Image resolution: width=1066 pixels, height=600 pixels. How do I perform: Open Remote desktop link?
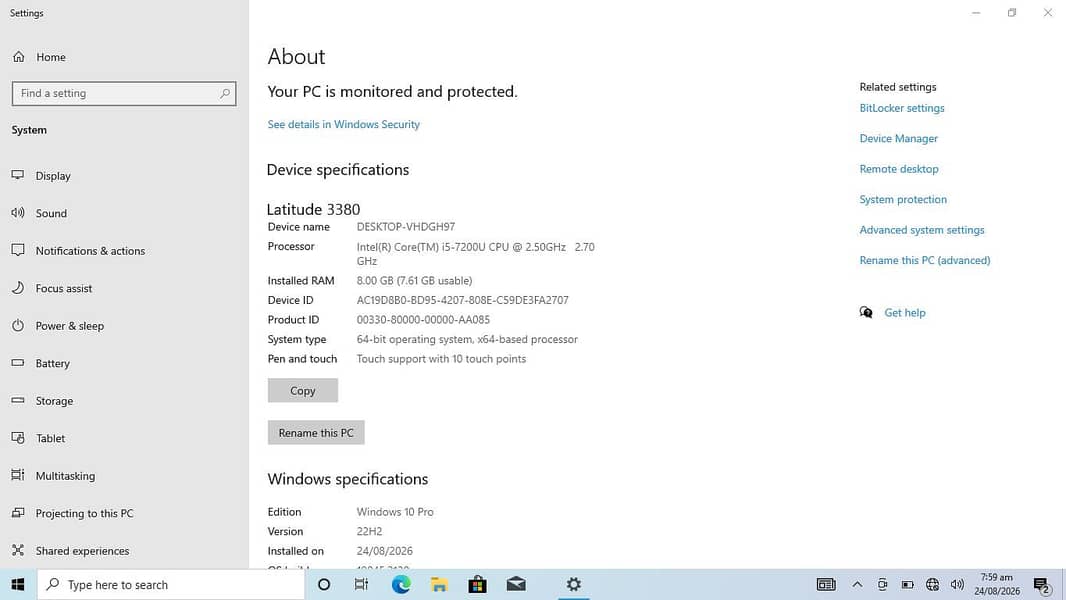(899, 169)
